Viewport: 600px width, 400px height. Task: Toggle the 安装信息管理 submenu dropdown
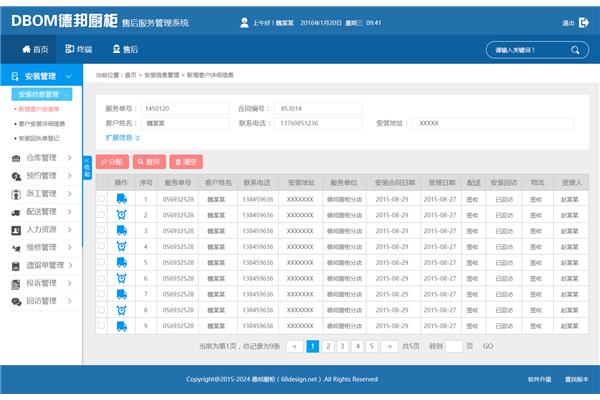[x=42, y=94]
